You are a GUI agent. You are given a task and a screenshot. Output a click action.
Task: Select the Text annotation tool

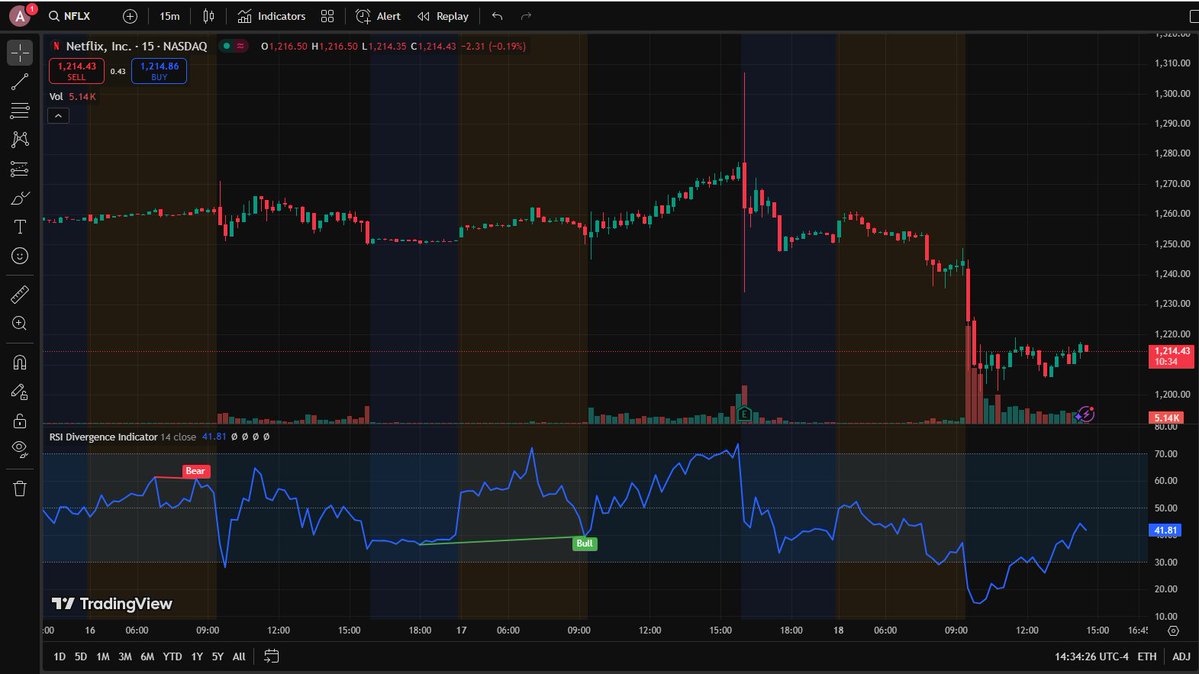coord(20,226)
